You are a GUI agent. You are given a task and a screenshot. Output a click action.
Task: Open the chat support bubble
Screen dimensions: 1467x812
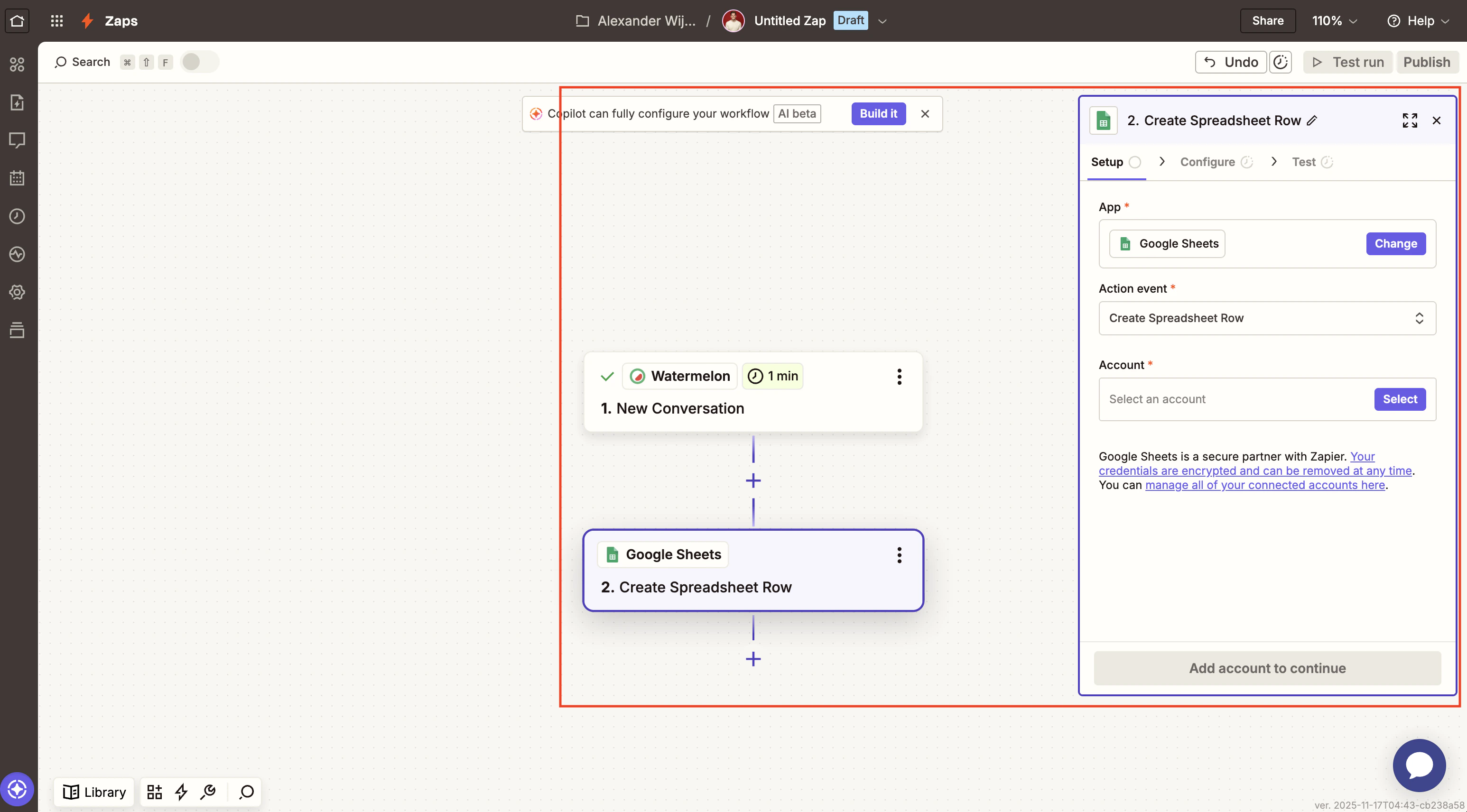pos(1419,766)
